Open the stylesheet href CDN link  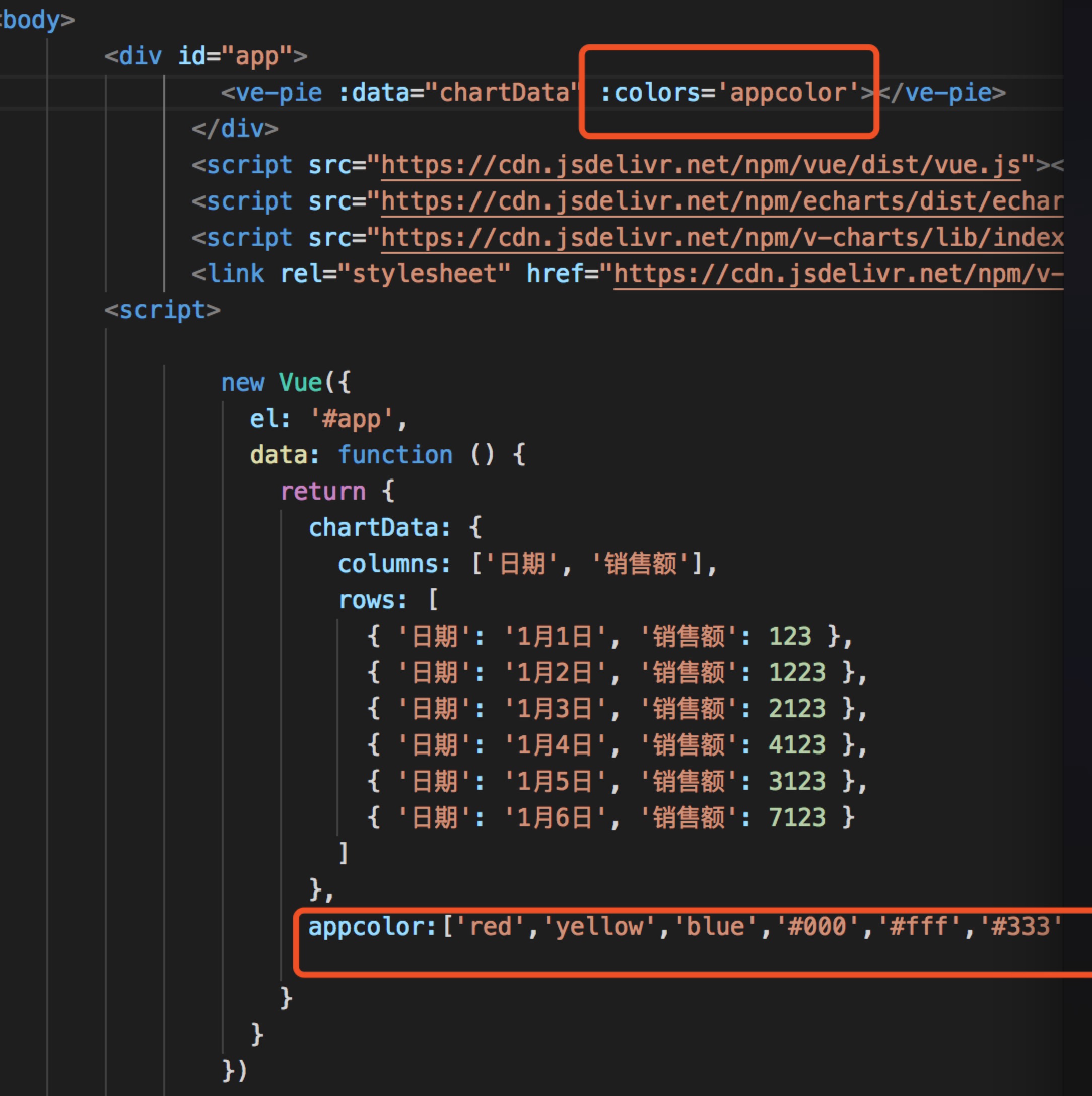[x=839, y=275]
